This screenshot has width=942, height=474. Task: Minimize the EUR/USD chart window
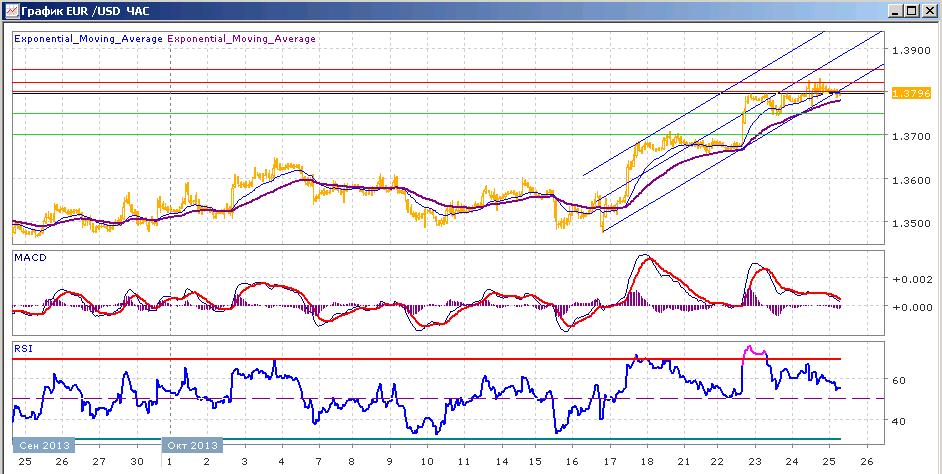pyautogui.click(x=895, y=11)
